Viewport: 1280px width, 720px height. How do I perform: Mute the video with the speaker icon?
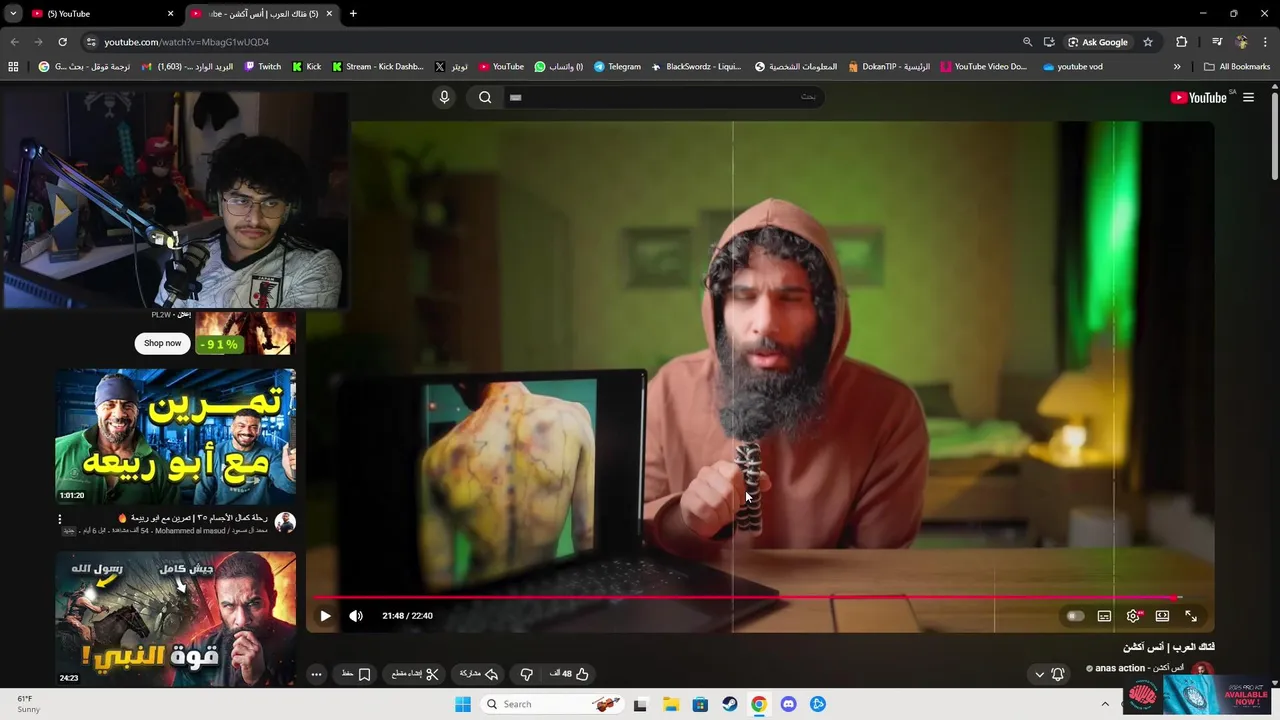click(356, 616)
